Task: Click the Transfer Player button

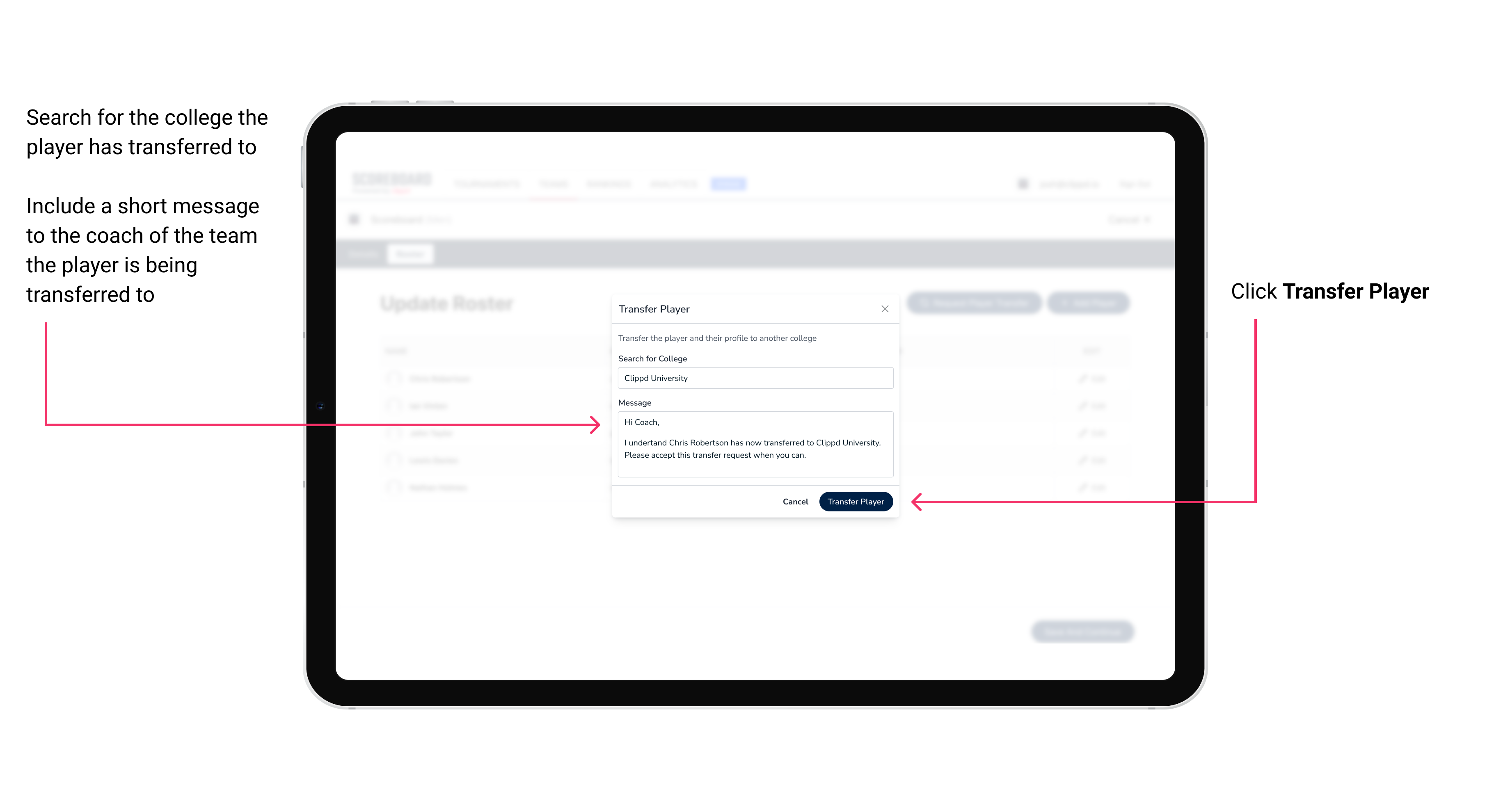Action: tap(855, 501)
